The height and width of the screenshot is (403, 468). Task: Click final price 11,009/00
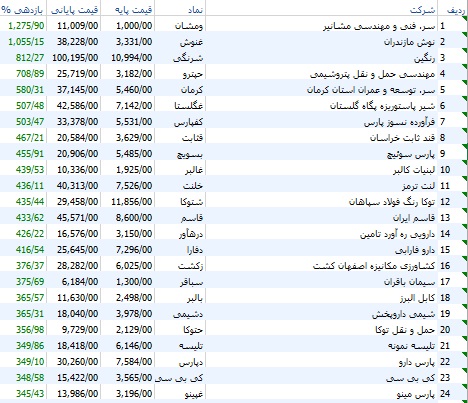77,26
